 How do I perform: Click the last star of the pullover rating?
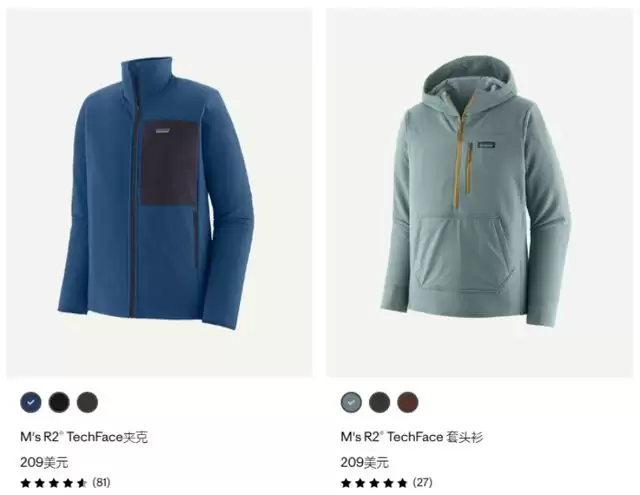402,483
